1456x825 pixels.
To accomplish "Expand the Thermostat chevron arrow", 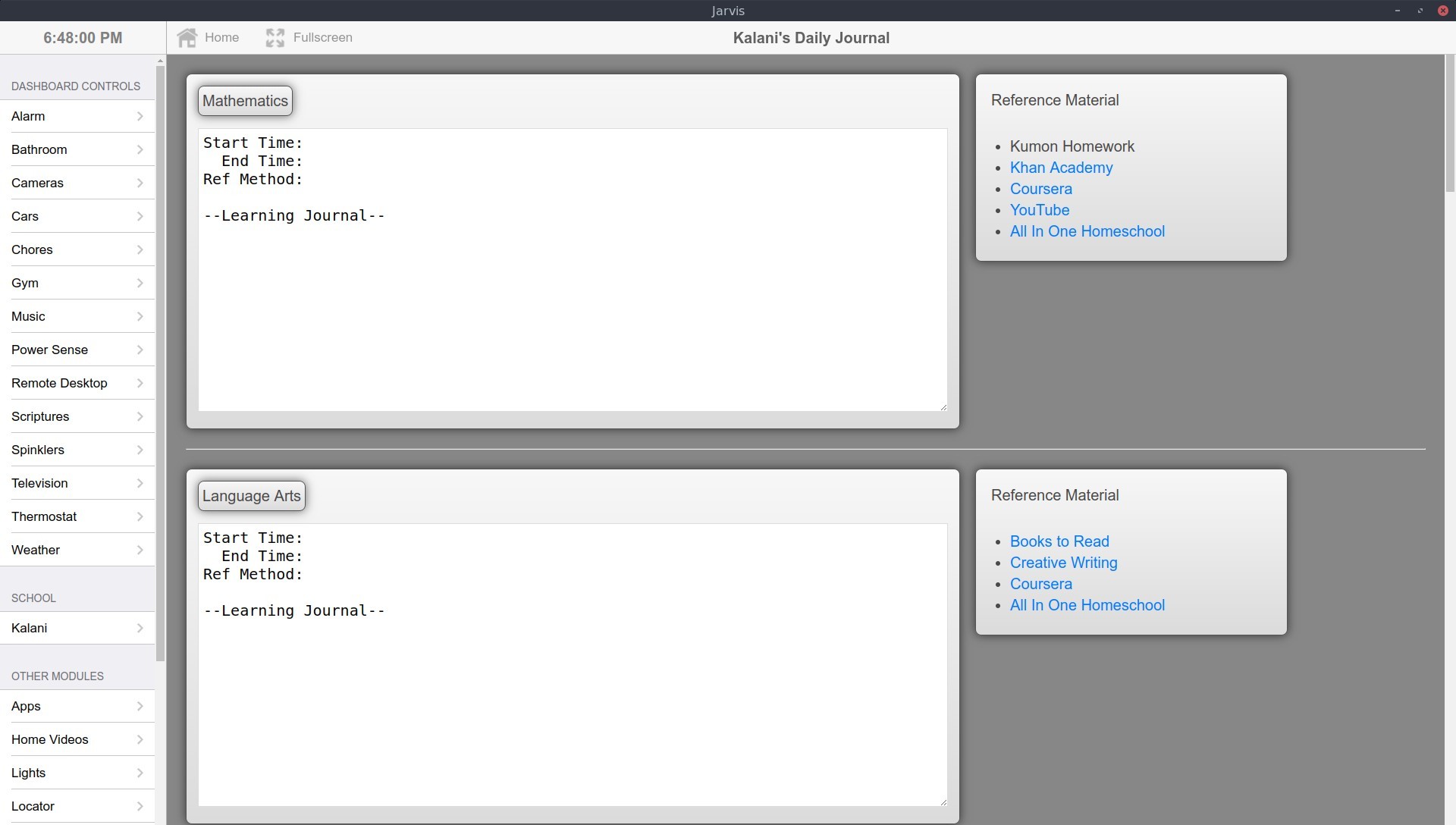I will 140,517.
